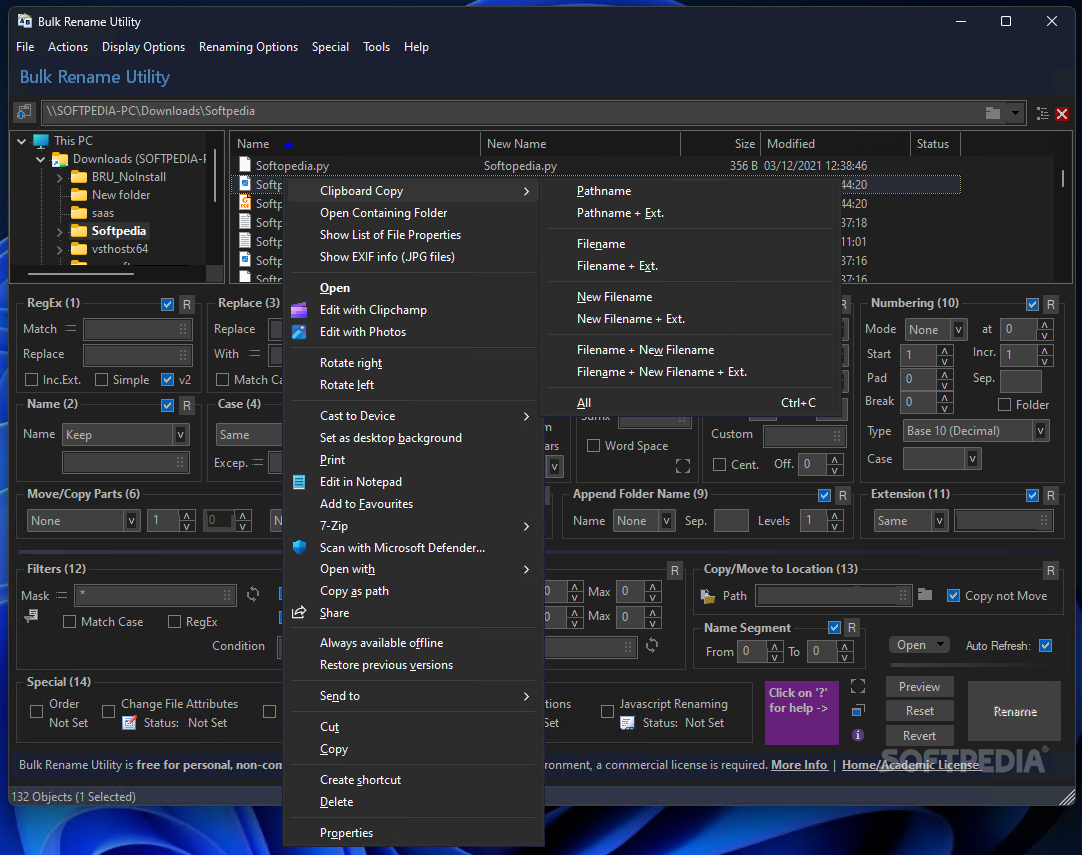Viewport: 1082px width, 855px height.
Task: Click the Defender shield icon in context menu
Action: coord(299,547)
